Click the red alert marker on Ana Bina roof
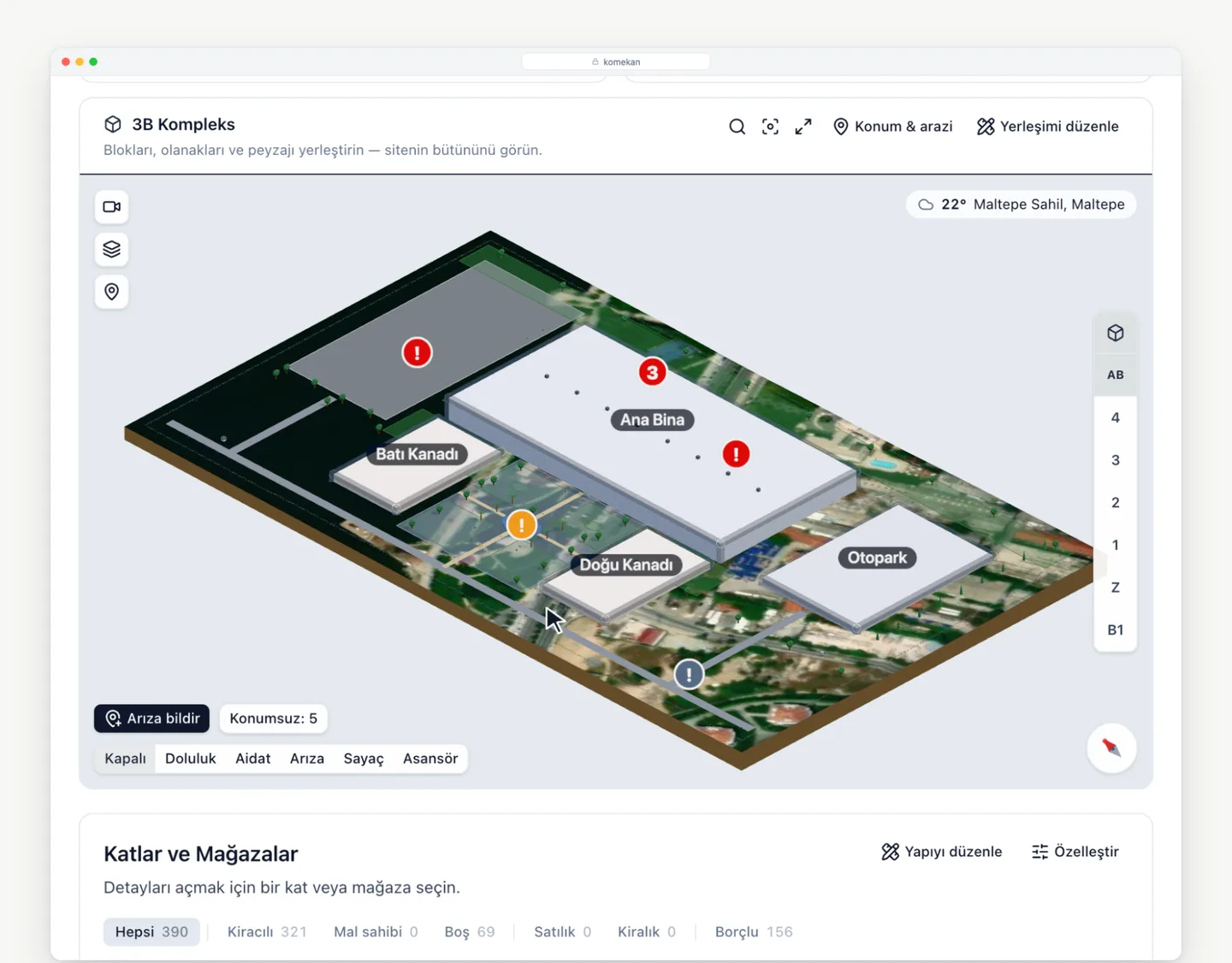 pos(736,454)
